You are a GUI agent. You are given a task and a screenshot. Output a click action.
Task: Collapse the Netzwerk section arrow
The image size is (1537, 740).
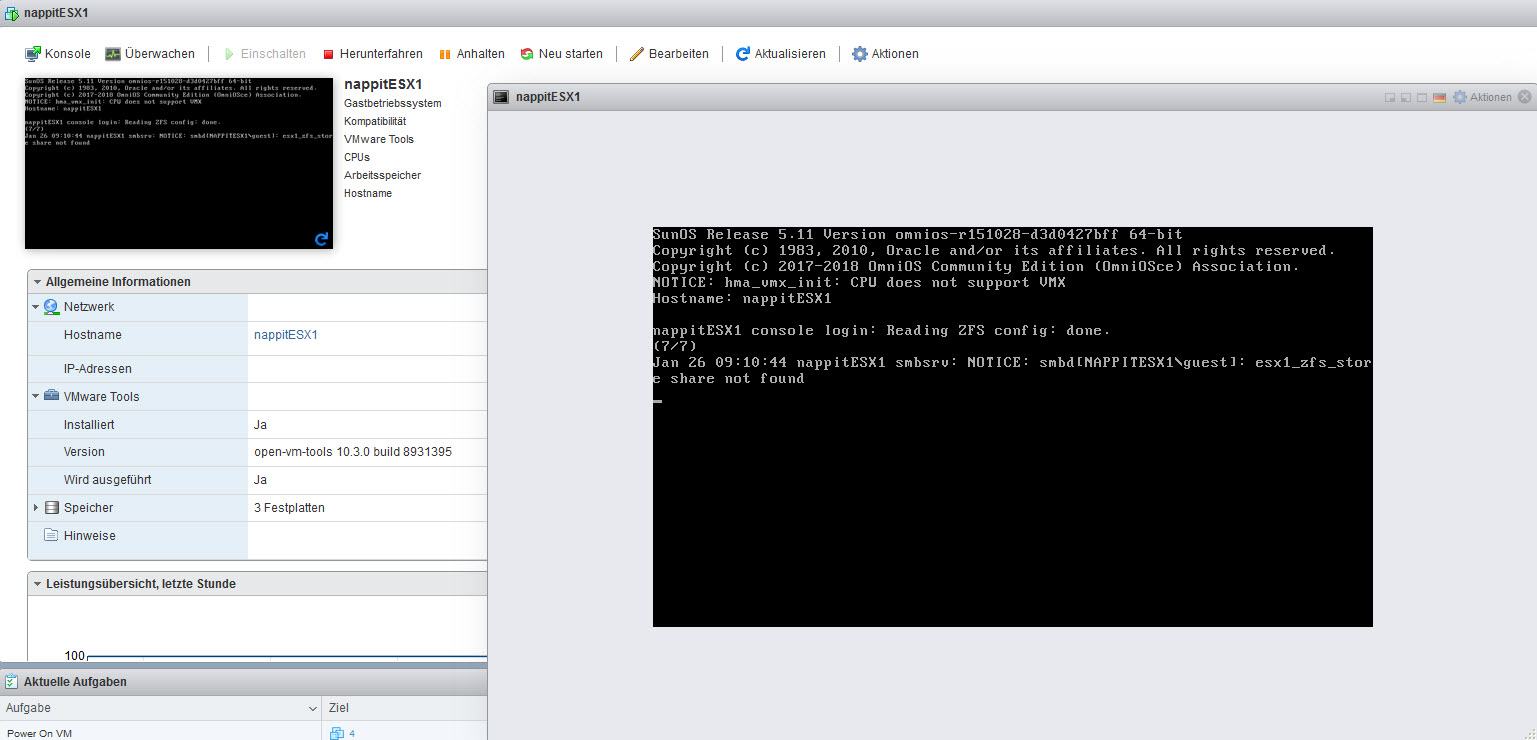[x=36, y=307]
